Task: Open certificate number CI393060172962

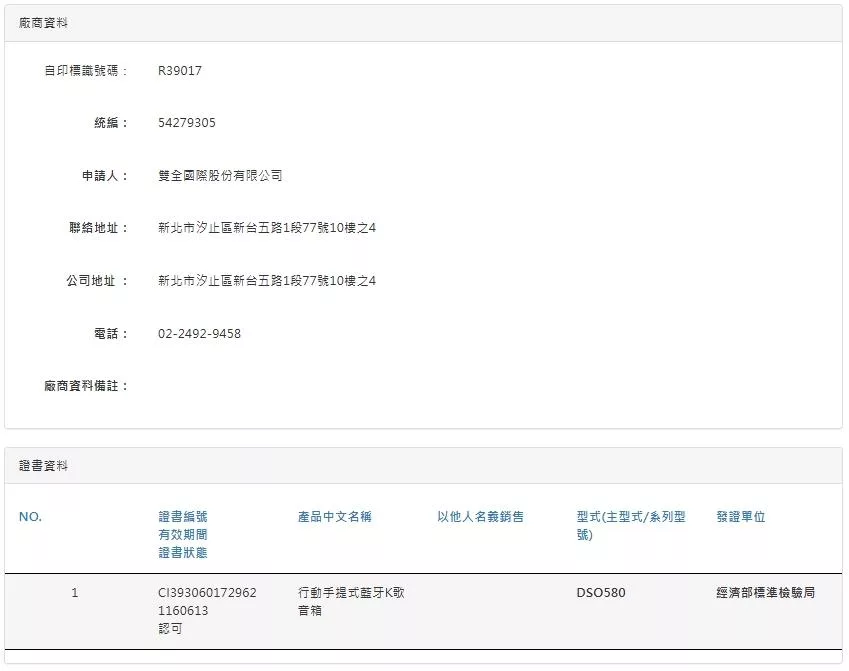Action: (207, 593)
